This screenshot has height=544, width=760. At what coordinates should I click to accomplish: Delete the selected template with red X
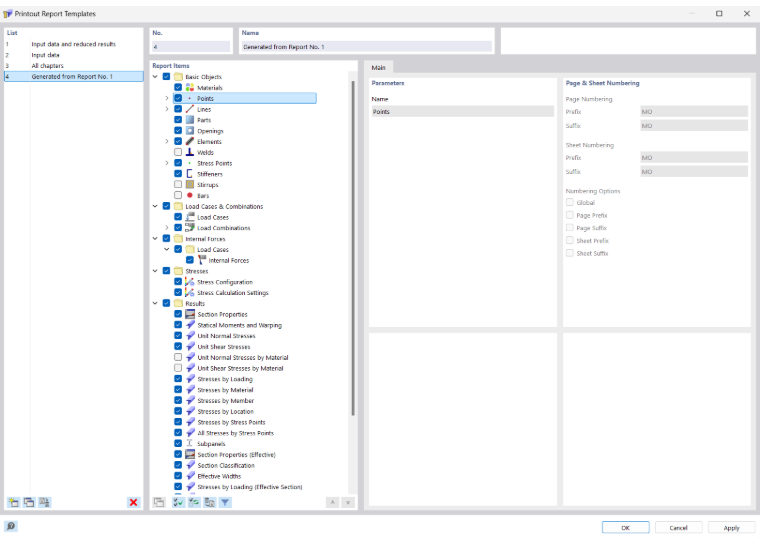click(x=133, y=502)
